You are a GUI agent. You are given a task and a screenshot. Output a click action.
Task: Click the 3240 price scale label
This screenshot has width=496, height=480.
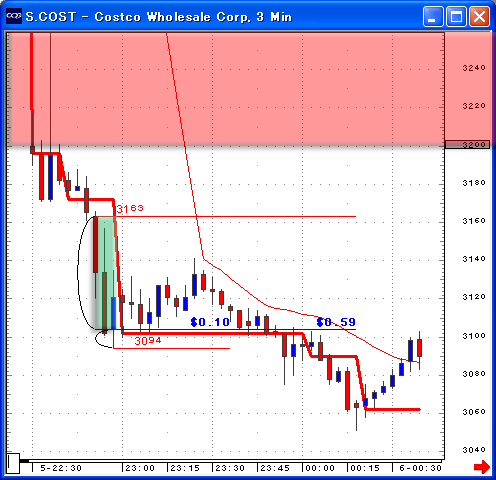[x=474, y=68]
